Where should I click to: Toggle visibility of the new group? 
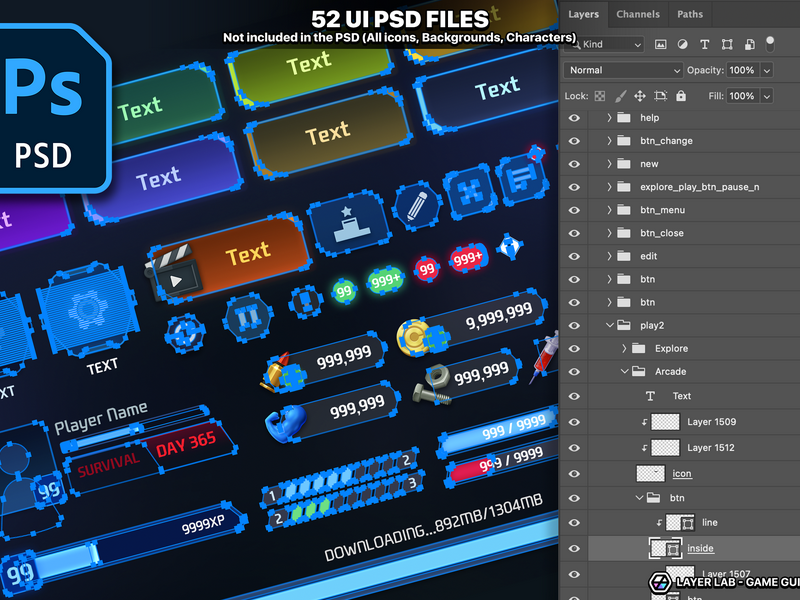(574, 164)
